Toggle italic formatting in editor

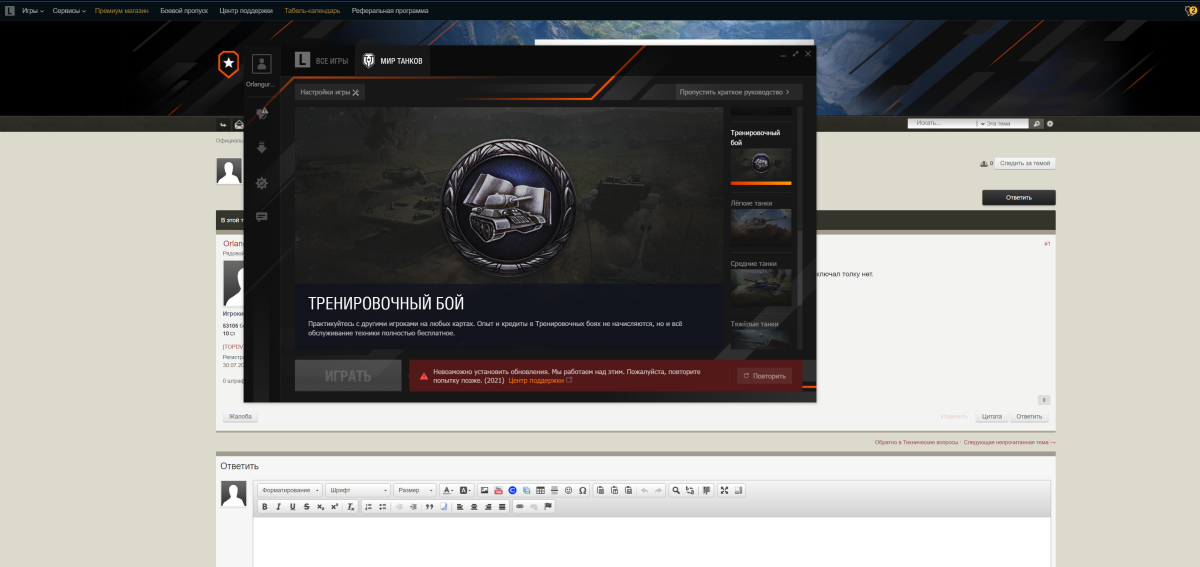[x=278, y=507]
